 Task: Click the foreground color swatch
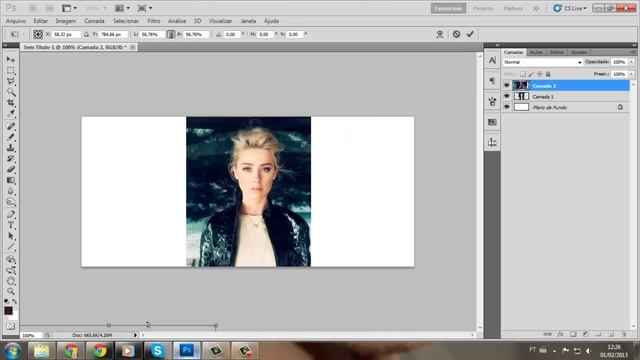[8, 311]
